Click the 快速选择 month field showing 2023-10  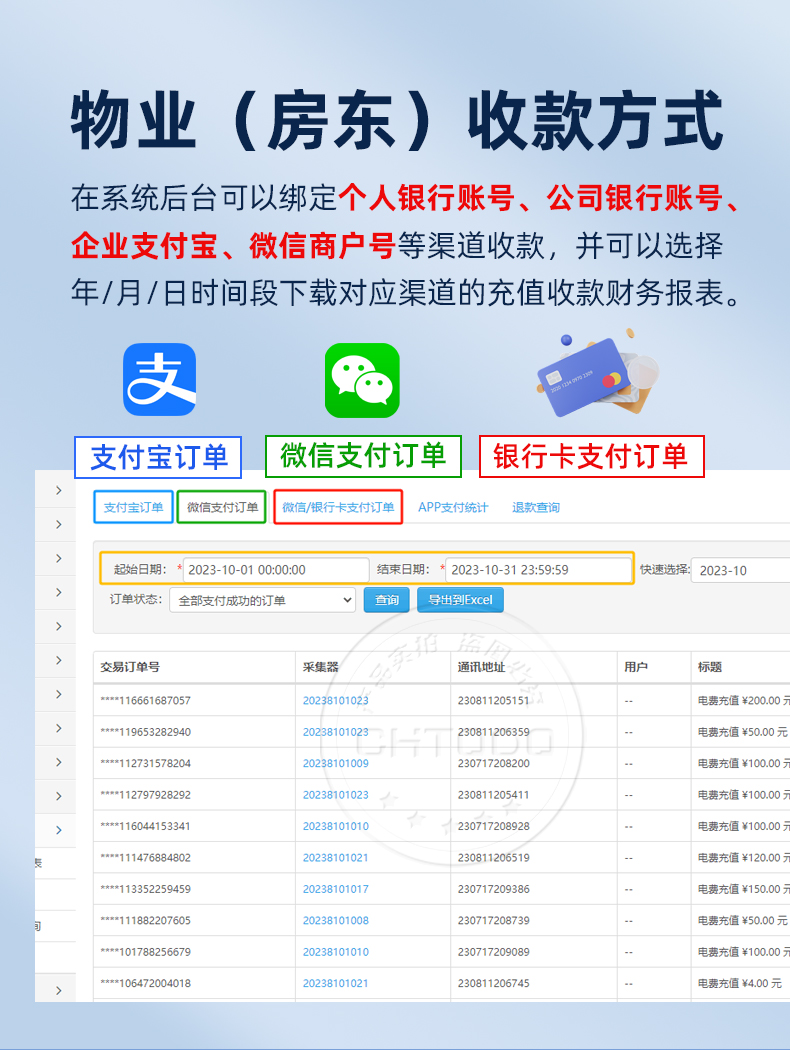click(740, 571)
